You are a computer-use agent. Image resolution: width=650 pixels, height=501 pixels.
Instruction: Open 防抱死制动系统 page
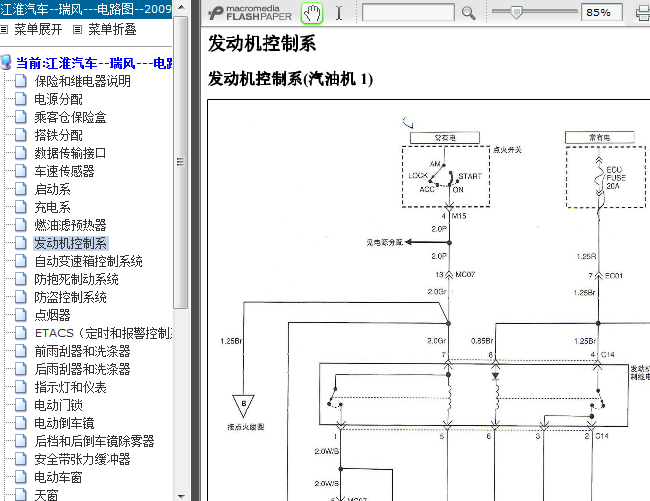point(77,279)
